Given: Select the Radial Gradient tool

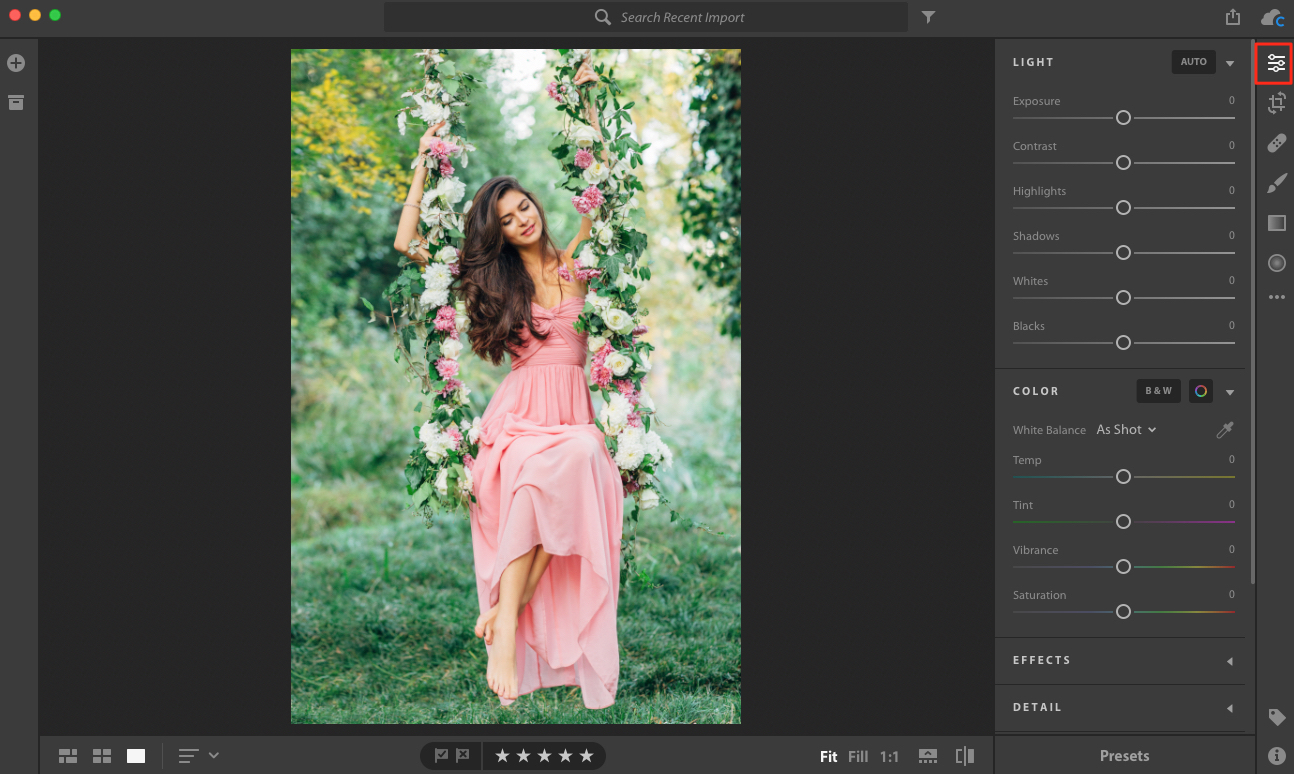Looking at the screenshot, I should 1276,263.
